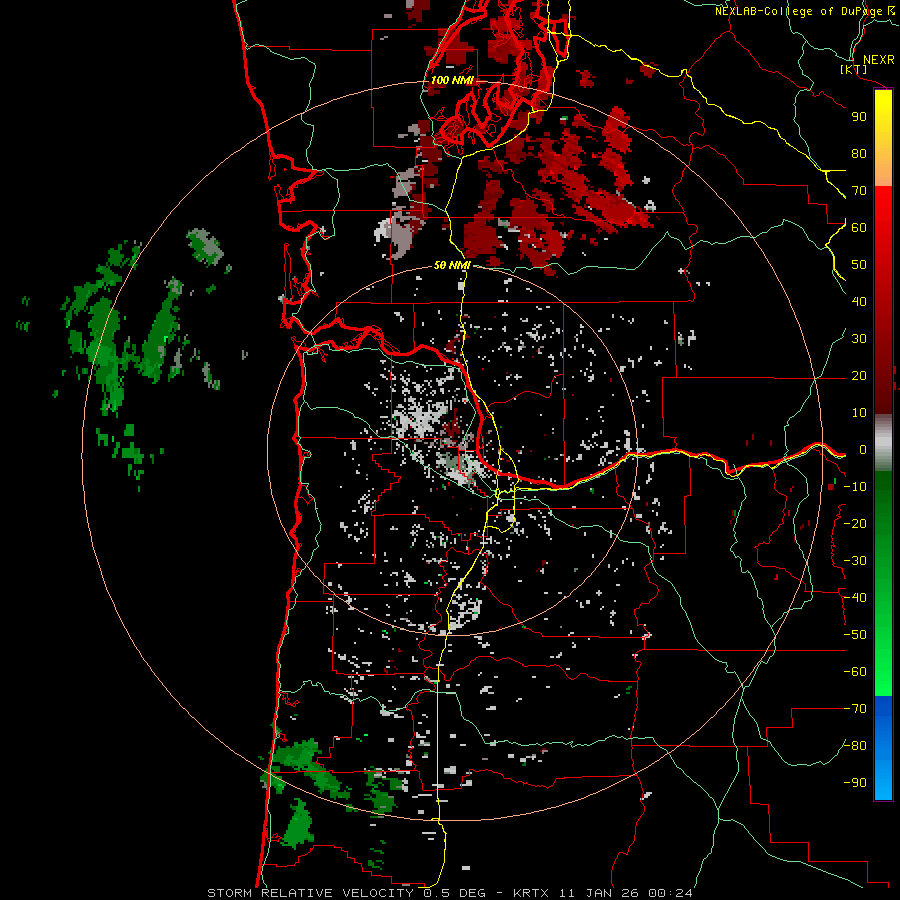Select the -40 value on velocity scale
The image size is (900, 900).
[x=855, y=598]
